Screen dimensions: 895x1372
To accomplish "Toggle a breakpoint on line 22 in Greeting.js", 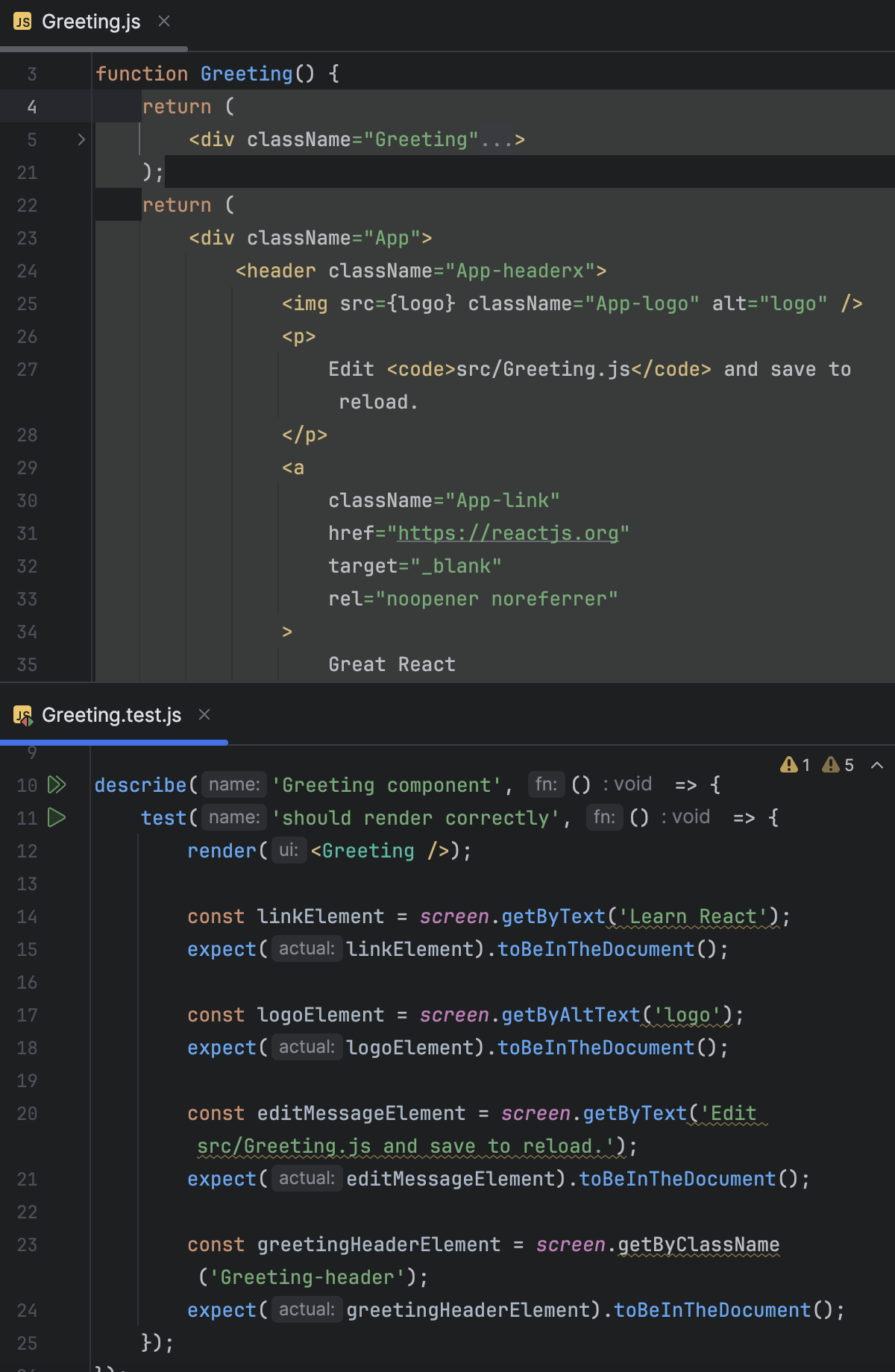I will pyautogui.click(x=27, y=205).
